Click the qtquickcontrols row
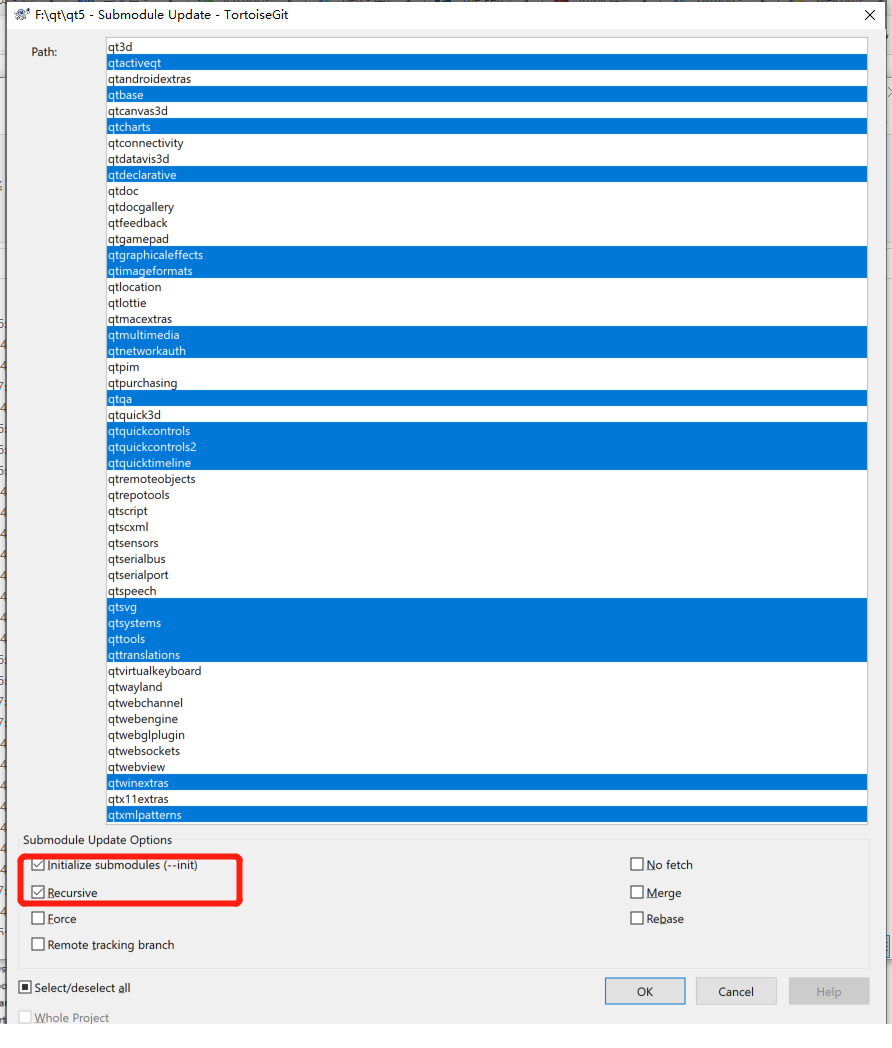Viewport: 892px width, 1048px height. [x=486, y=431]
